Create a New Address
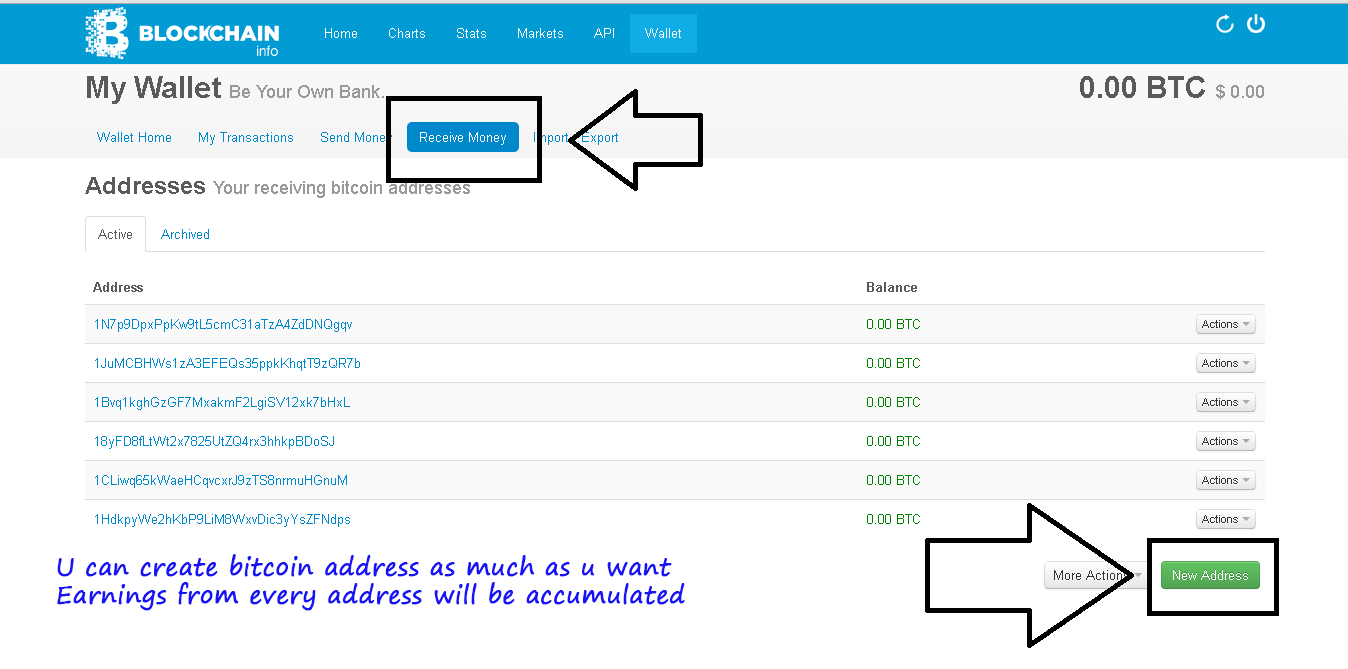1348x669 pixels. tap(1209, 575)
